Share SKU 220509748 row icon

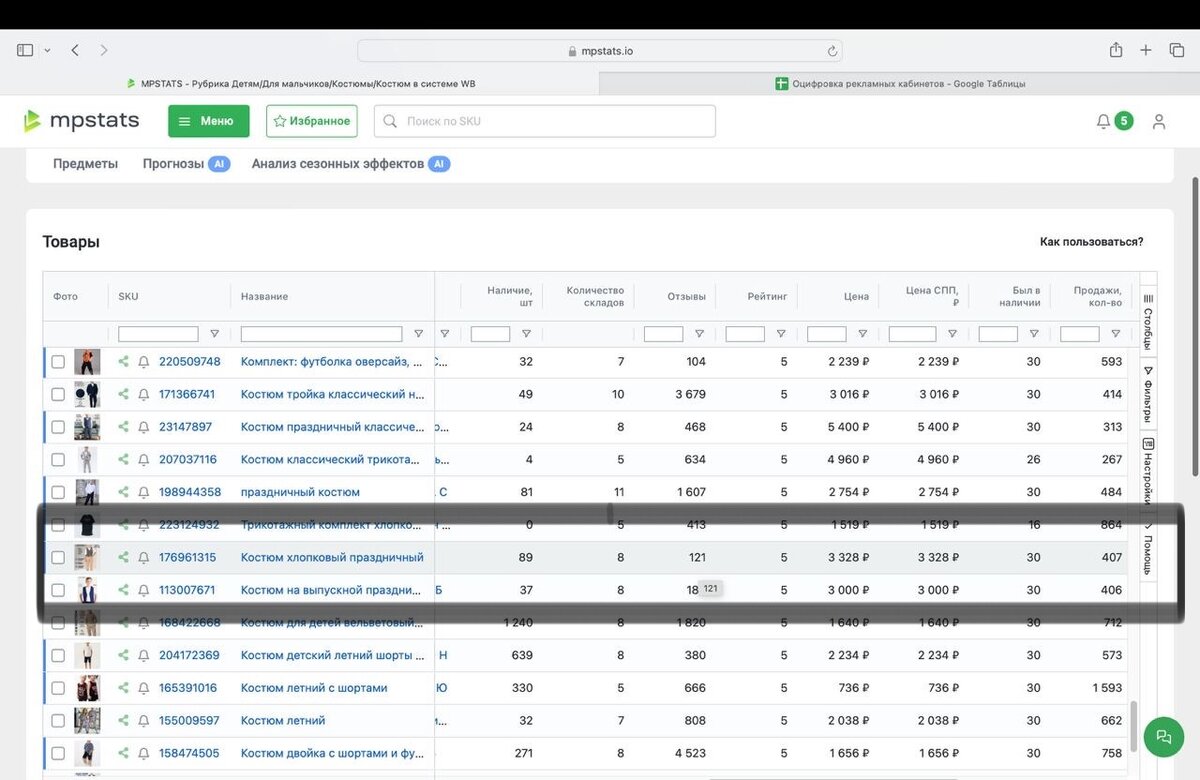(x=124, y=362)
